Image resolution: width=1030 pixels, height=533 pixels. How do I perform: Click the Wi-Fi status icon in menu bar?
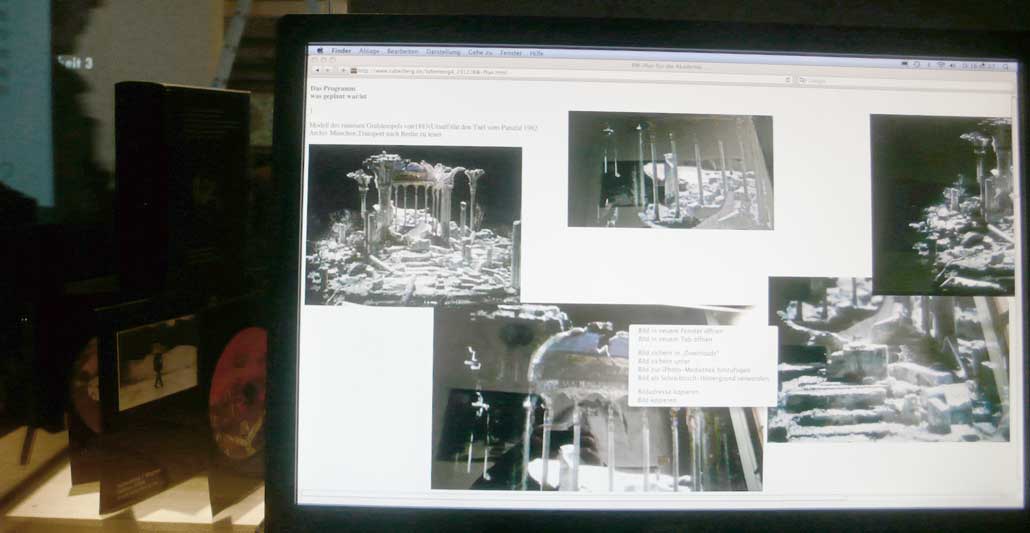(x=940, y=65)
